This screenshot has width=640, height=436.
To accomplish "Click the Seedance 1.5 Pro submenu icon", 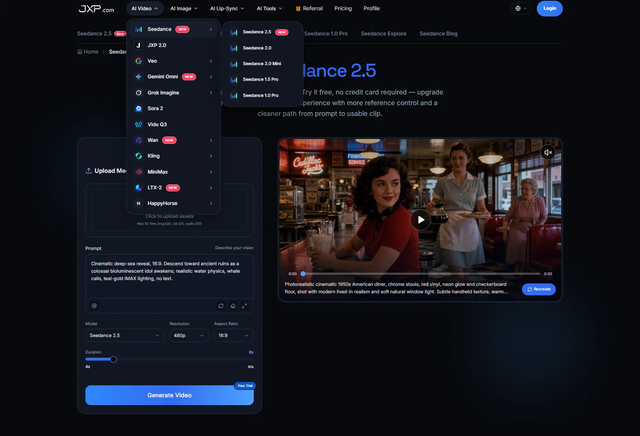I will (x=234, y=80).
